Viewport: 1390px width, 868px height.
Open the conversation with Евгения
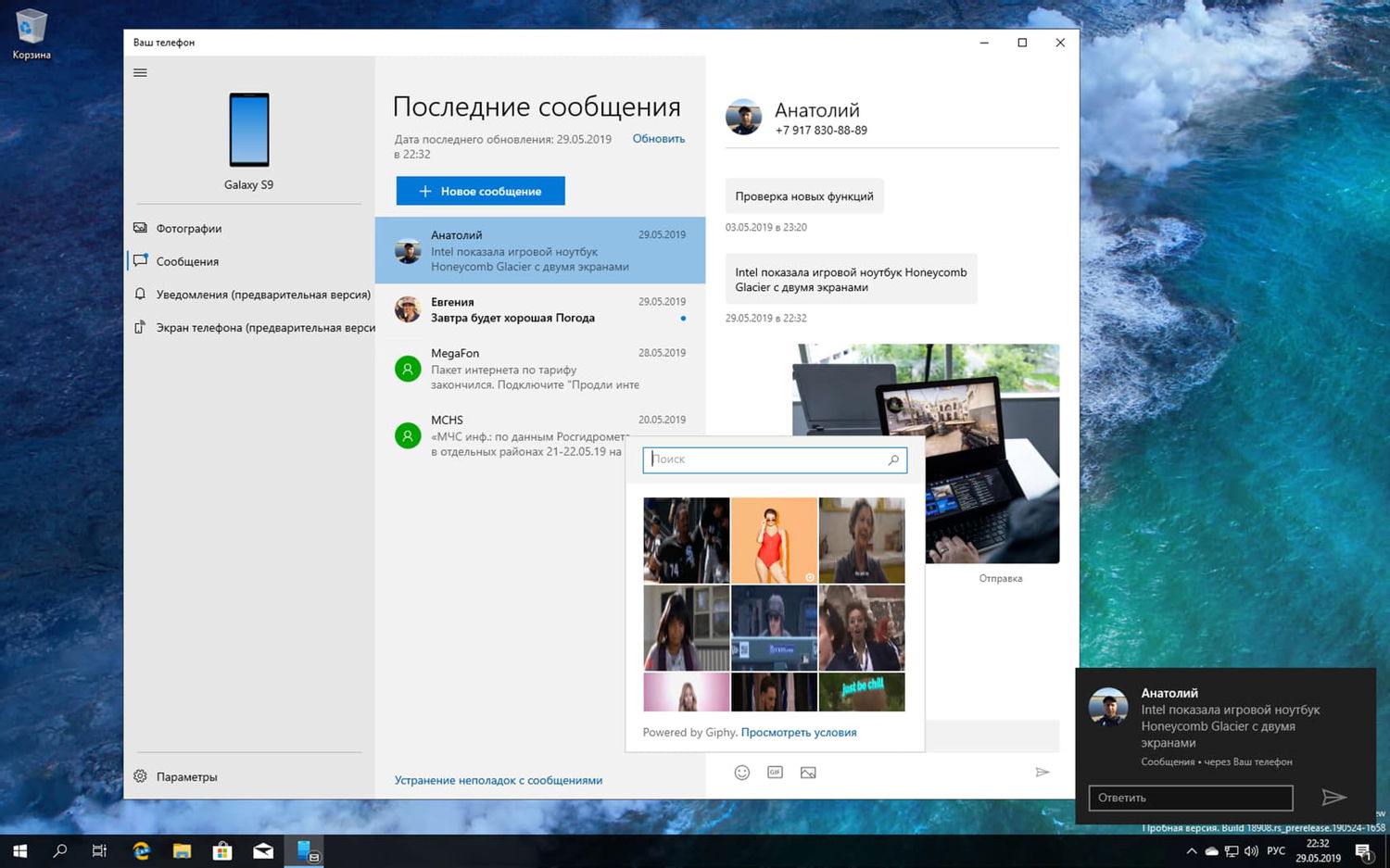[539, 310]
